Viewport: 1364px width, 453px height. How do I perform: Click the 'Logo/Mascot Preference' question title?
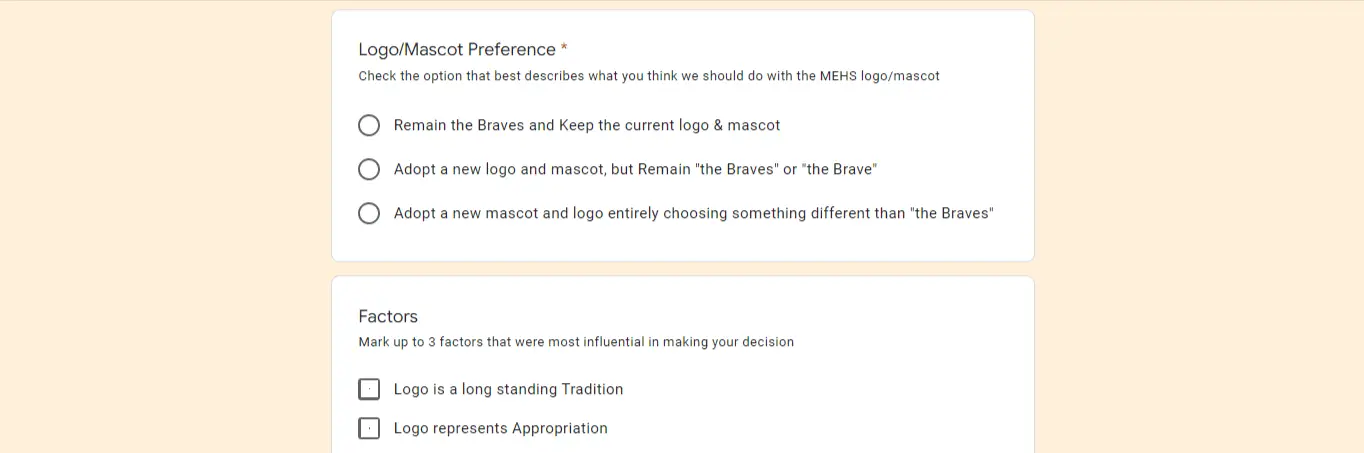pyautogui.click(x=457, y=49)
